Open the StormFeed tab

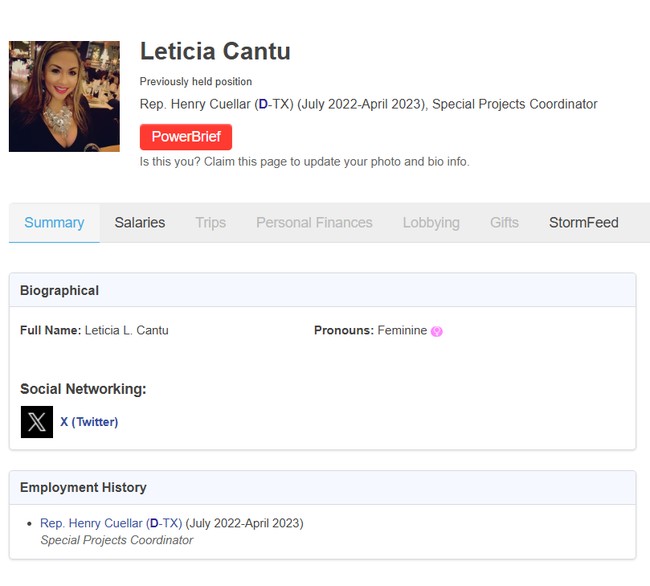click(x=583, y=223)
